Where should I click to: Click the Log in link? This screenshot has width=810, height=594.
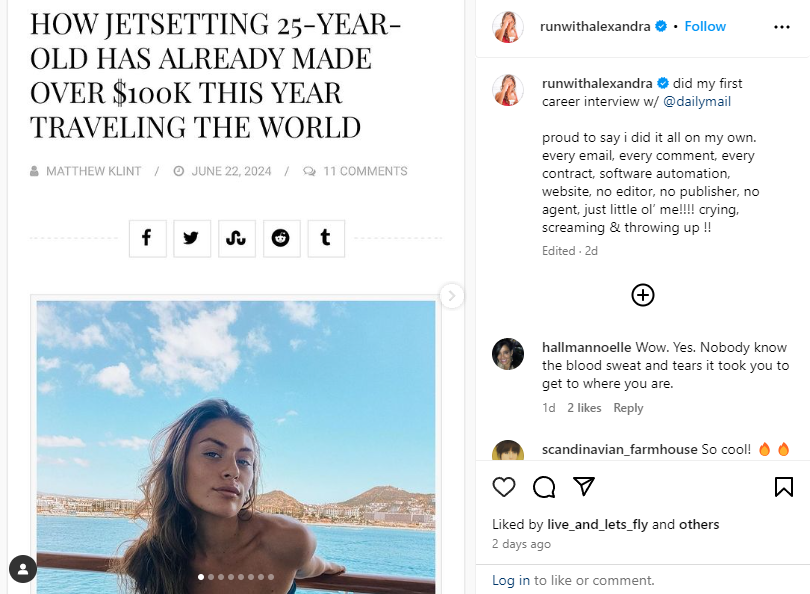[510, 580]
